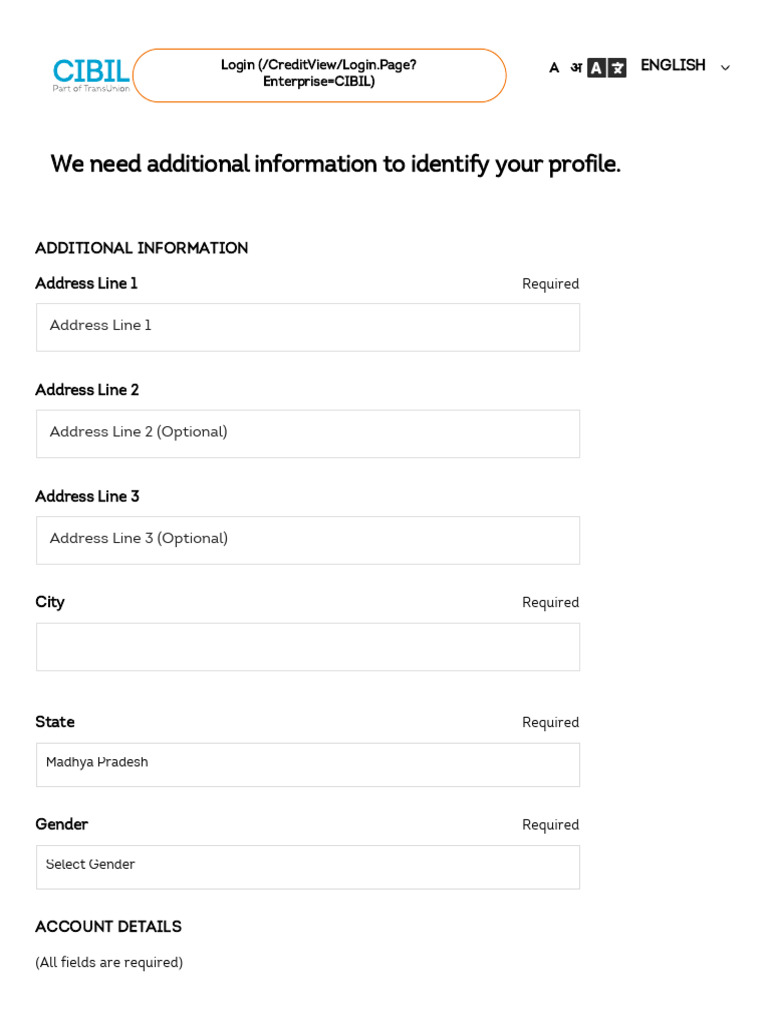Click the Login CreditView button
This screenshot has width=768, height=1024.
319,74
